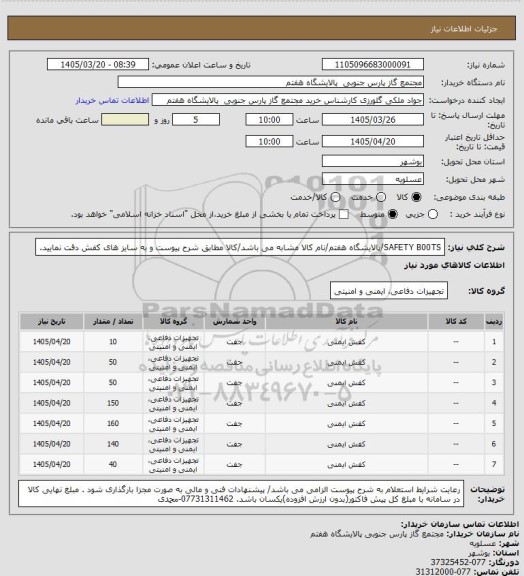Viewport: 524px width, 576px height.
Task: Click quantity 140 in row 6
Action: pyautogui.click(x=113, y=444)
